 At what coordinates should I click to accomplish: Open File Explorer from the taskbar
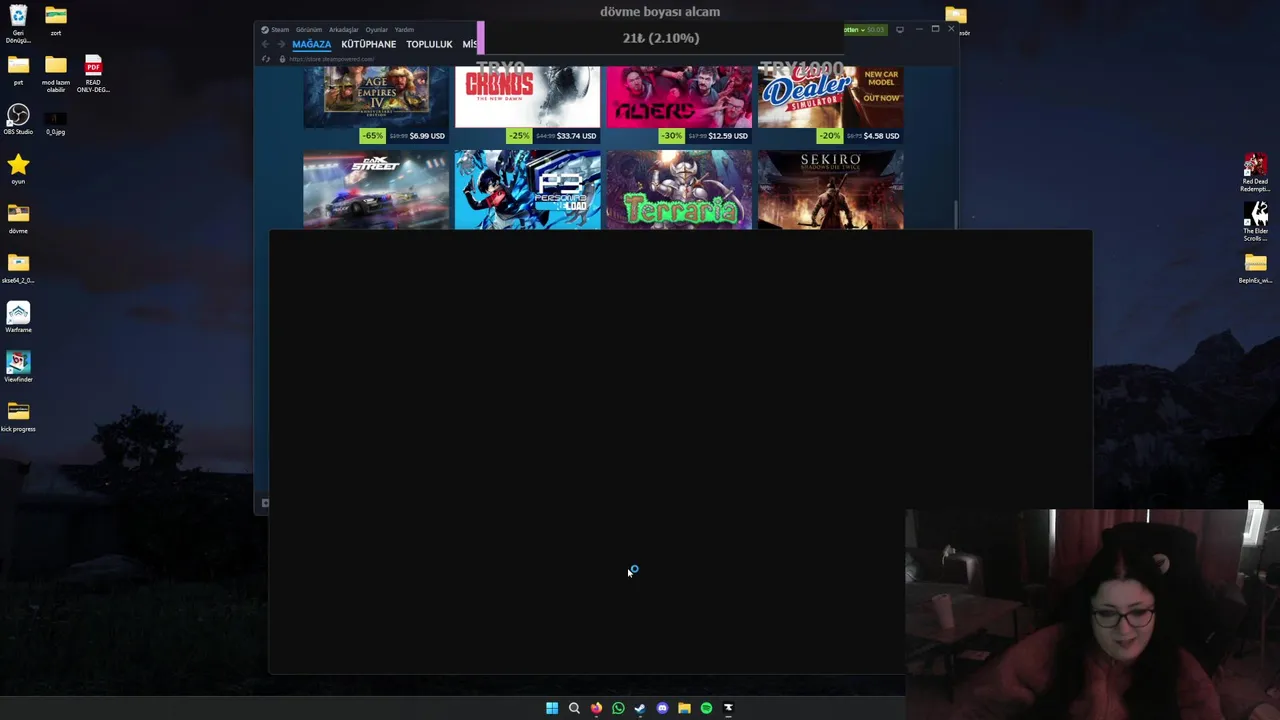coord(684,708)
